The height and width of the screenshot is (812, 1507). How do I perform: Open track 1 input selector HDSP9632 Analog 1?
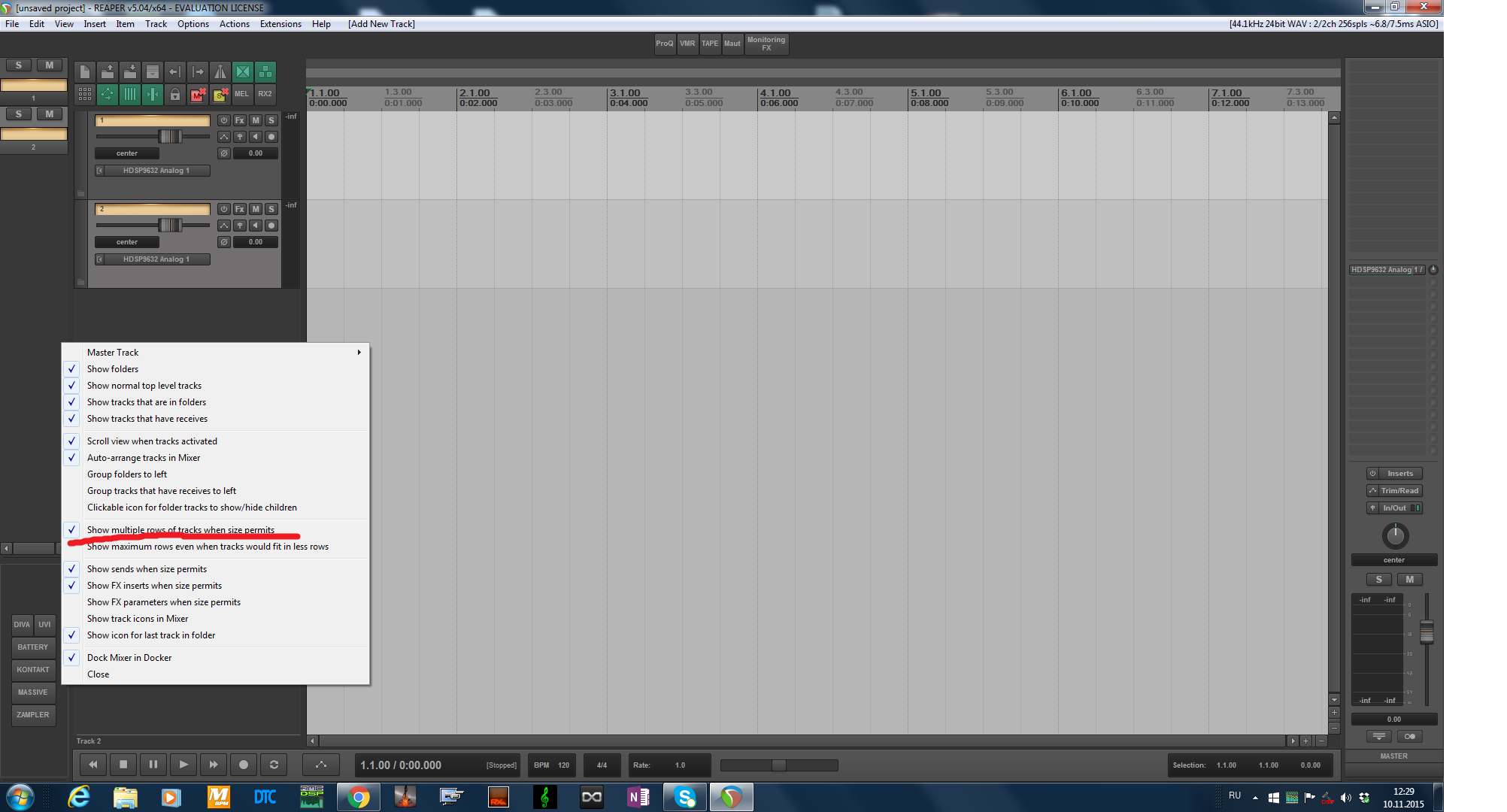(x=156, y=171)
